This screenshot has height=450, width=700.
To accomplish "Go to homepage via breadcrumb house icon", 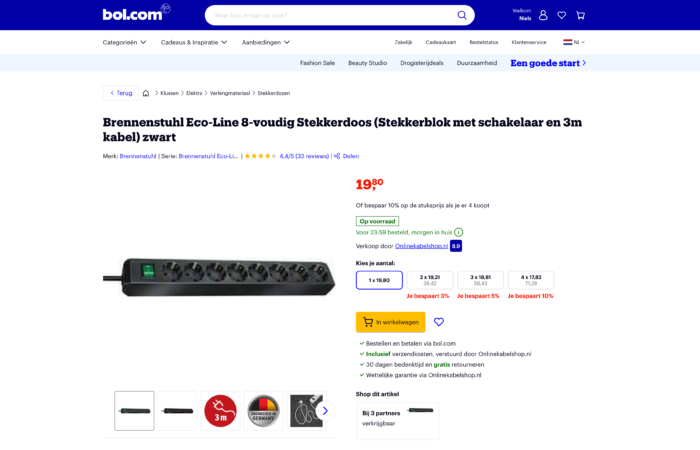I will tap(146, 93).
